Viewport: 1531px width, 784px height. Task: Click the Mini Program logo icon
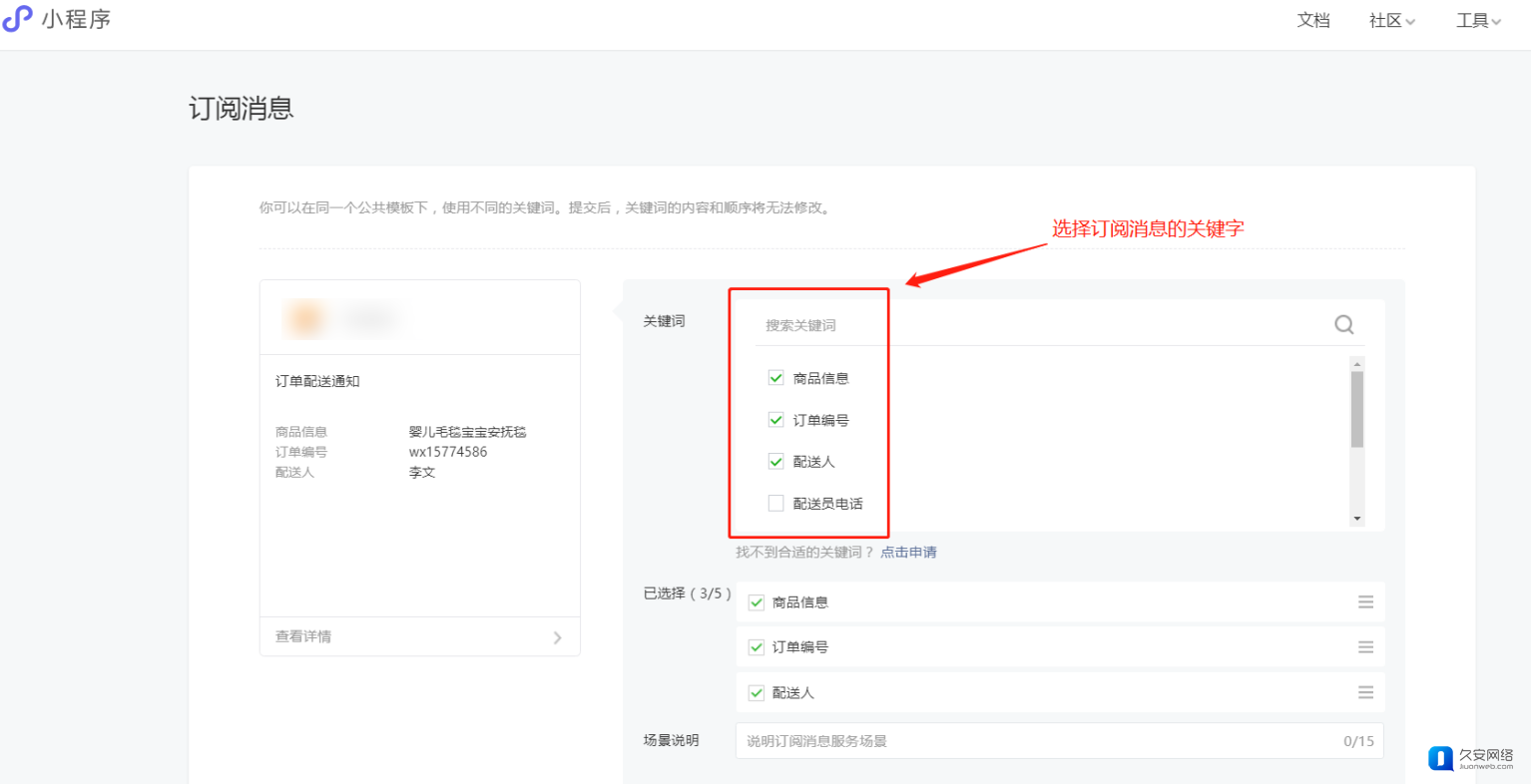17,19
